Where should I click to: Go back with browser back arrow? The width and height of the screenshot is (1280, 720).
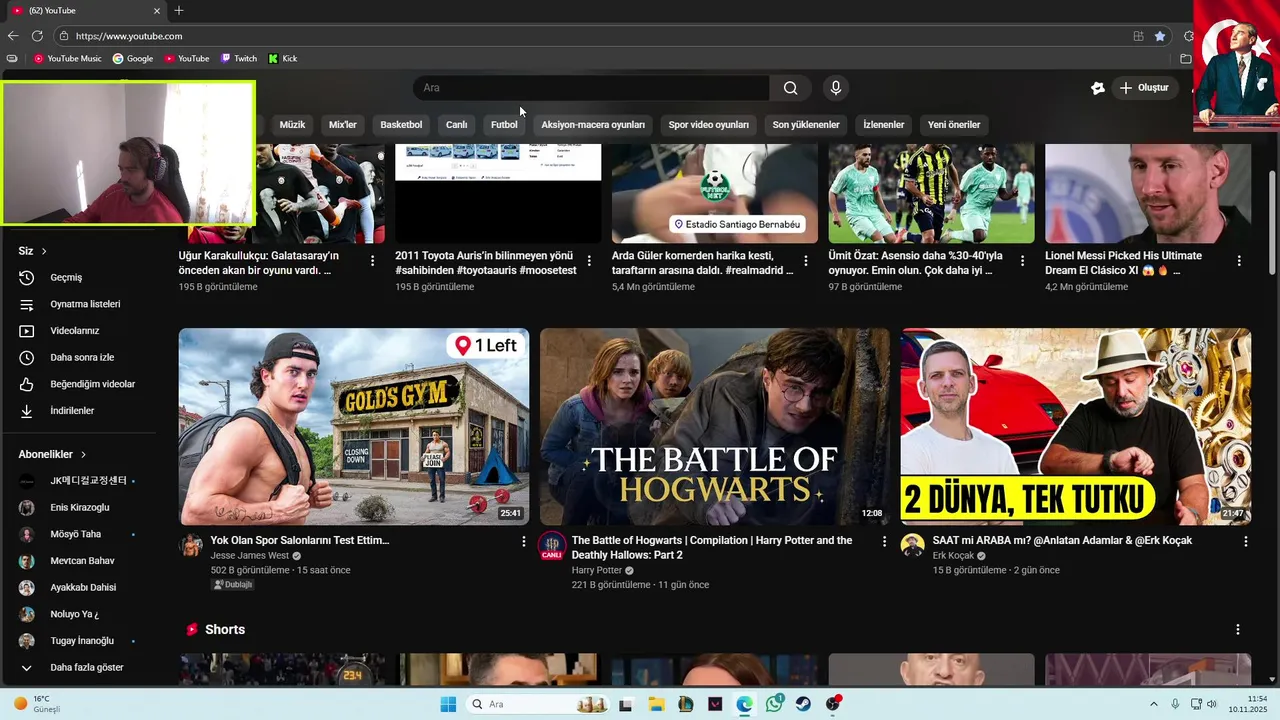(13, 36)
